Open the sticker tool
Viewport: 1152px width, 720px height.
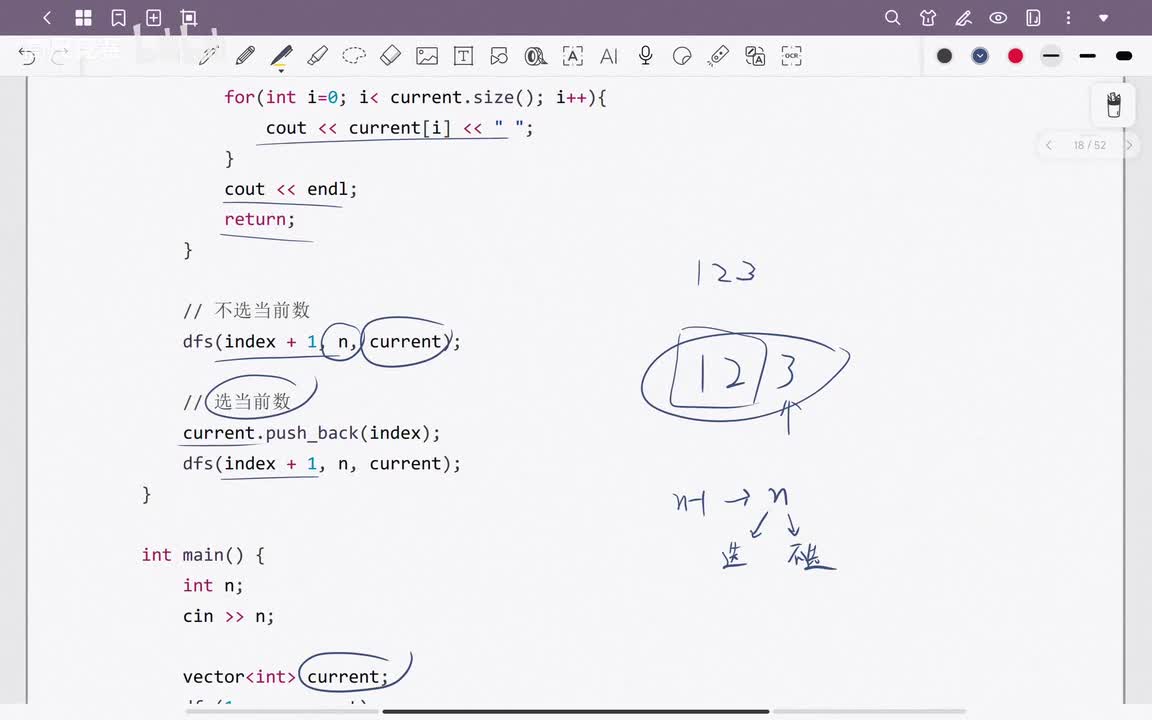(x=682, y=56)
